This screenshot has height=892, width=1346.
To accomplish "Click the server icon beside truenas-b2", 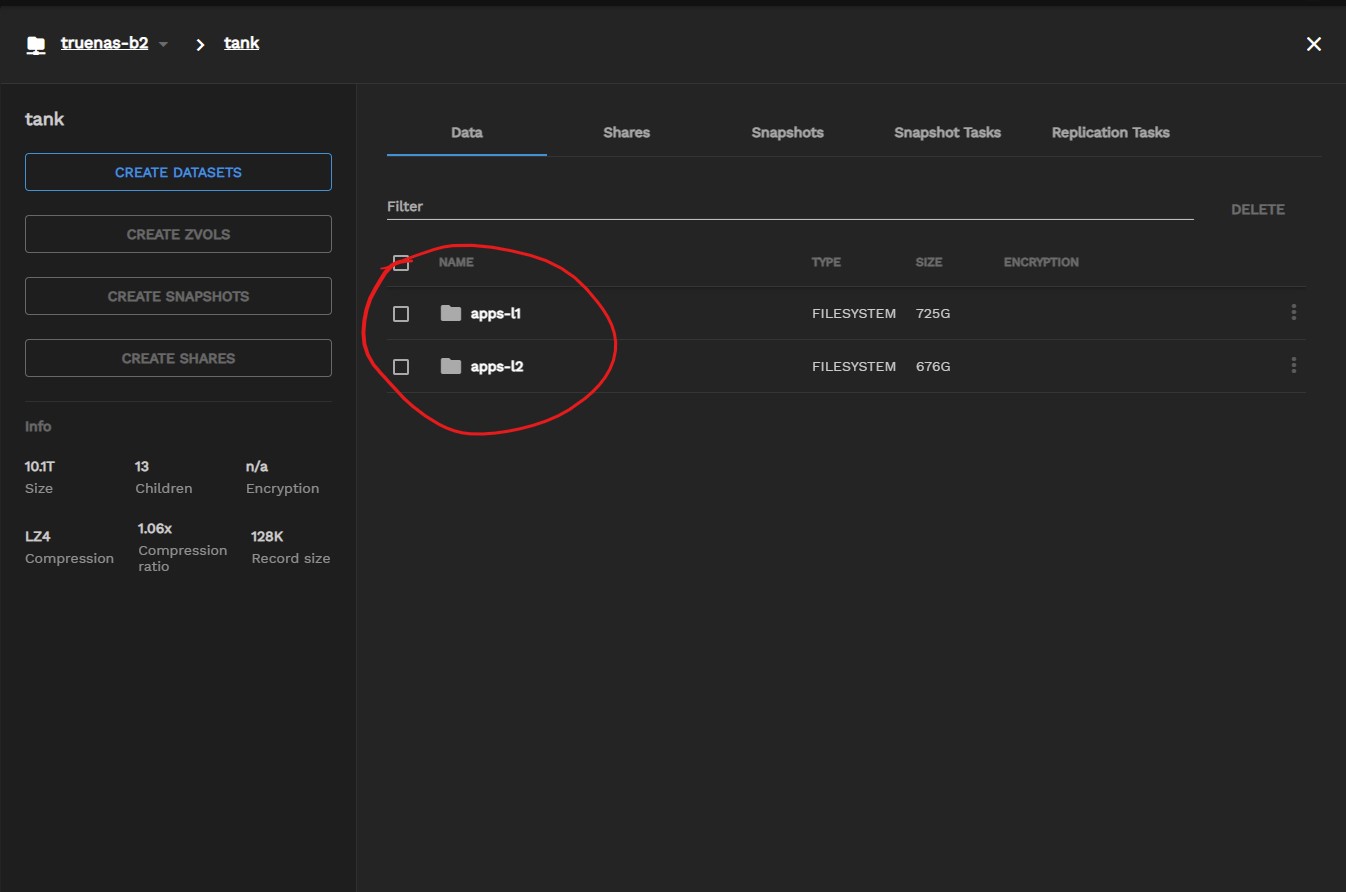I will pos(36,45).
